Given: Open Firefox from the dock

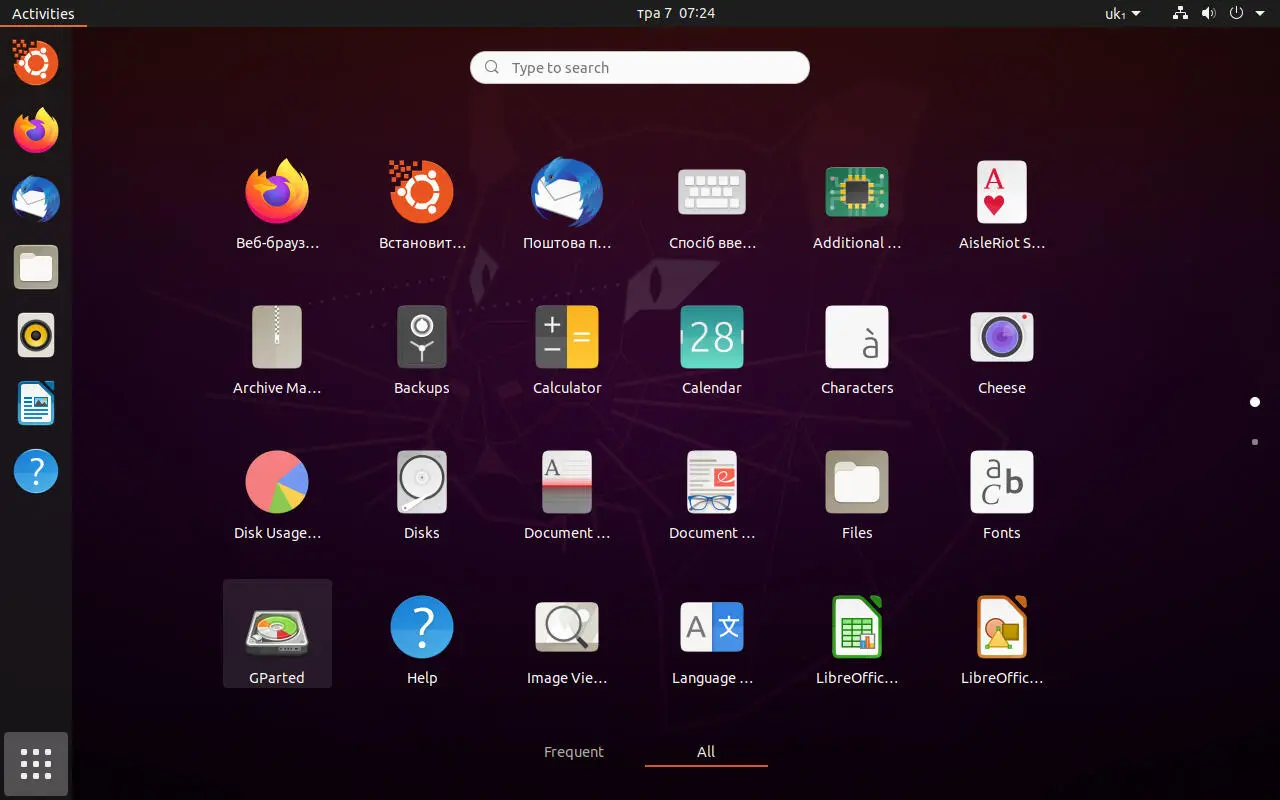Looking at the screenshot, I should 36,131.
